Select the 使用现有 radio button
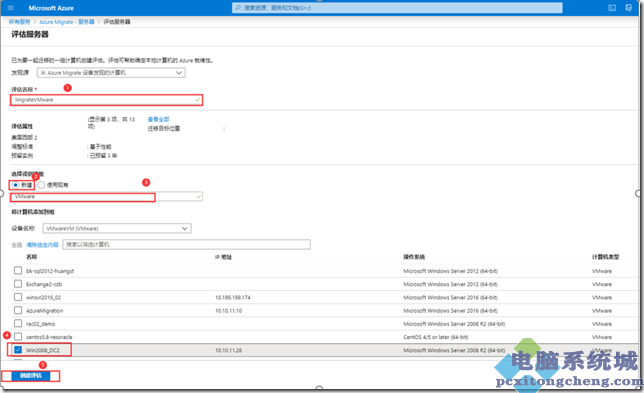 [x=41, y=185]
